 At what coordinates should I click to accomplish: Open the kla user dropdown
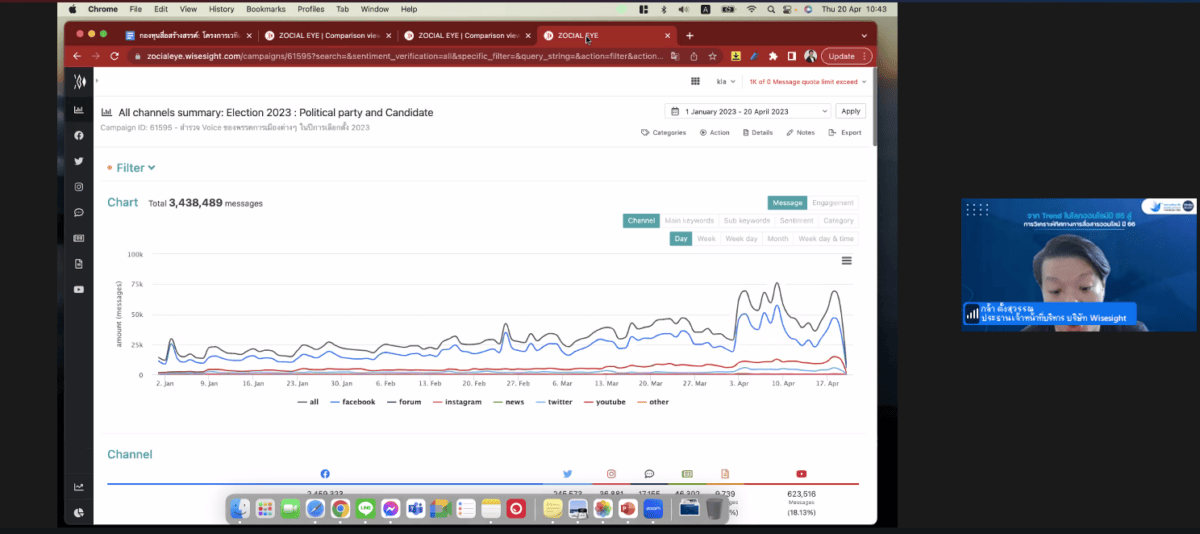(x=725, y=82)
